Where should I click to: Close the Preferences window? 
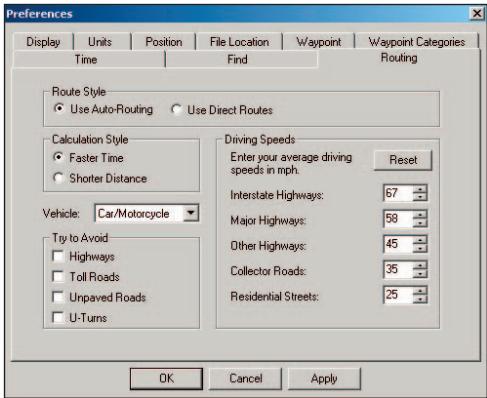point(477,13)
